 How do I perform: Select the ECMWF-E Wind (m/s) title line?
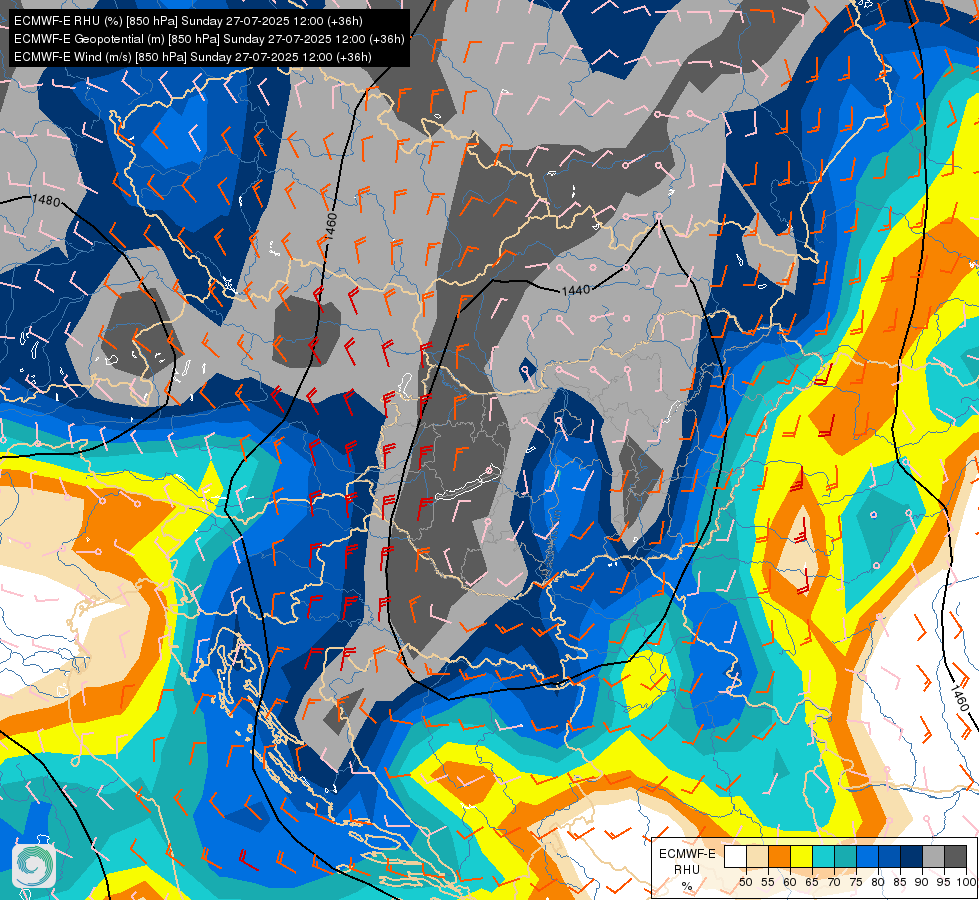point(193,57)
